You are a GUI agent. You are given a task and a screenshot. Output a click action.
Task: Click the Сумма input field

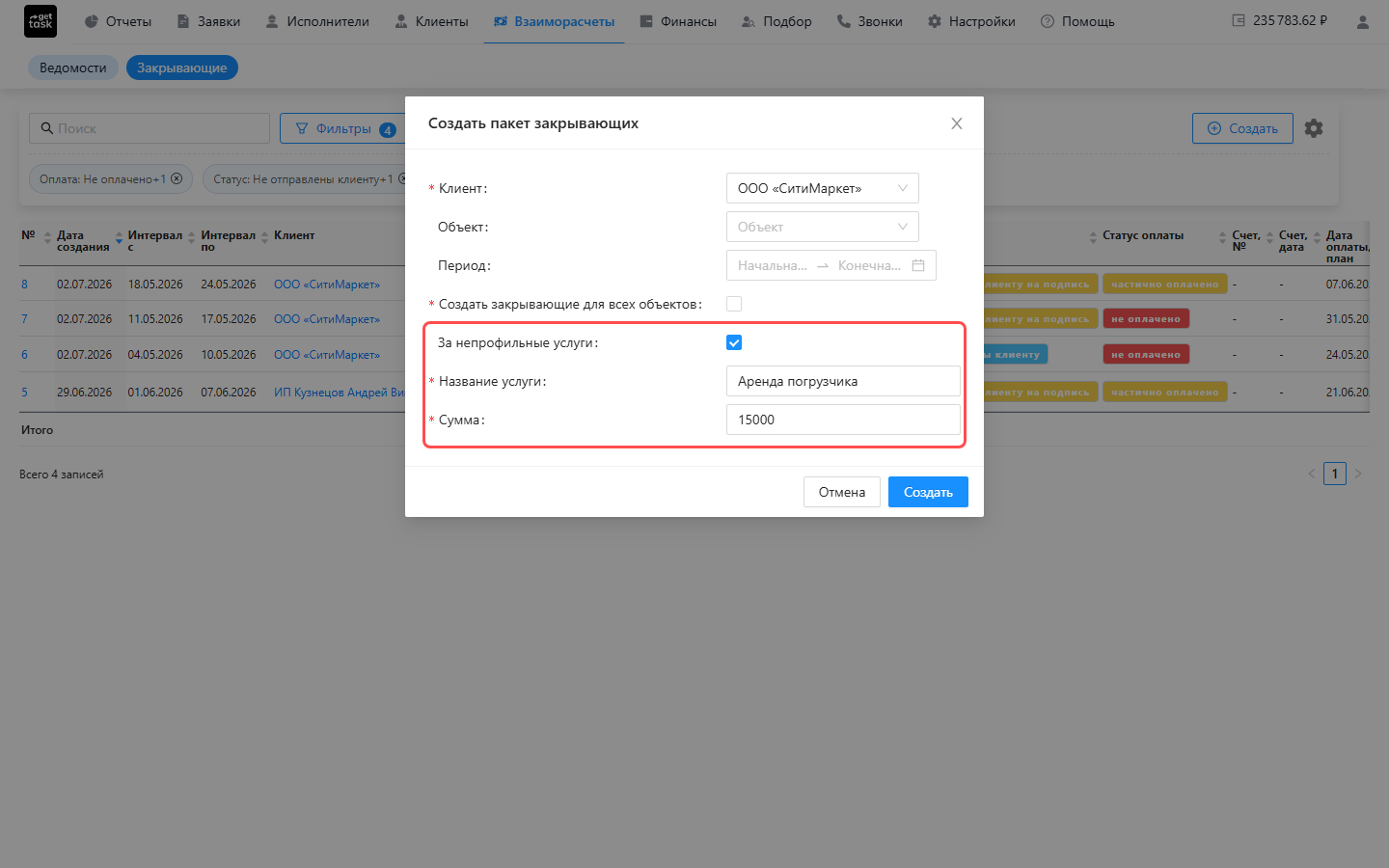pyautogui.click(x=843, y=420)
